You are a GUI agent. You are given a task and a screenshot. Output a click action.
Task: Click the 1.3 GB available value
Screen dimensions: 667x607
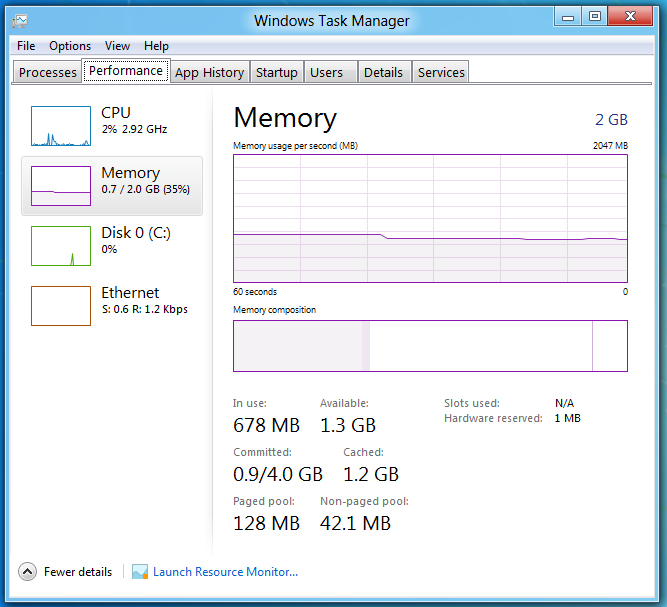(x=348, y=425)
